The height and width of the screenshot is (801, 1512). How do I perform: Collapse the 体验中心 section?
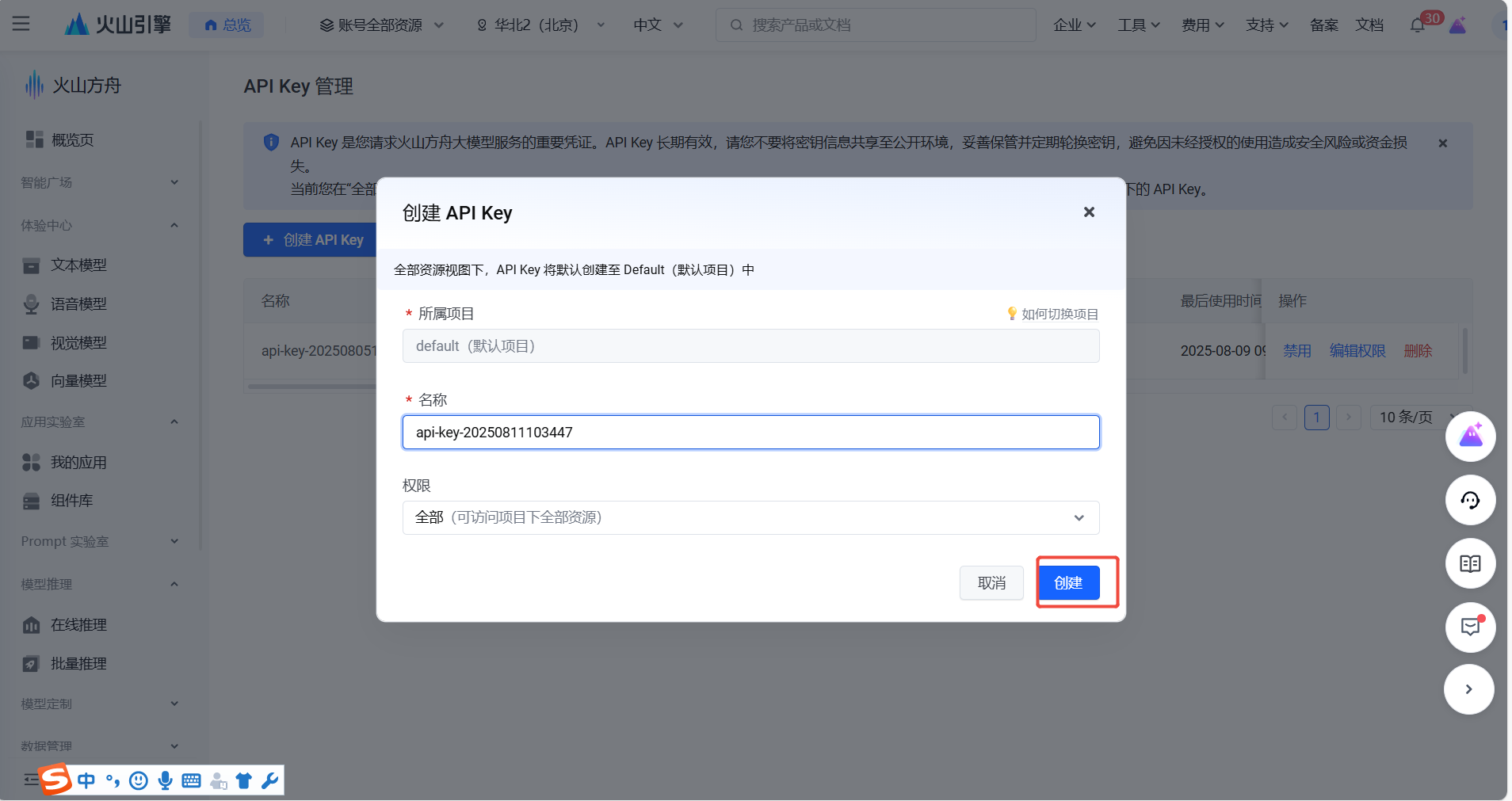pyautogui.click(x=101, y=225)
